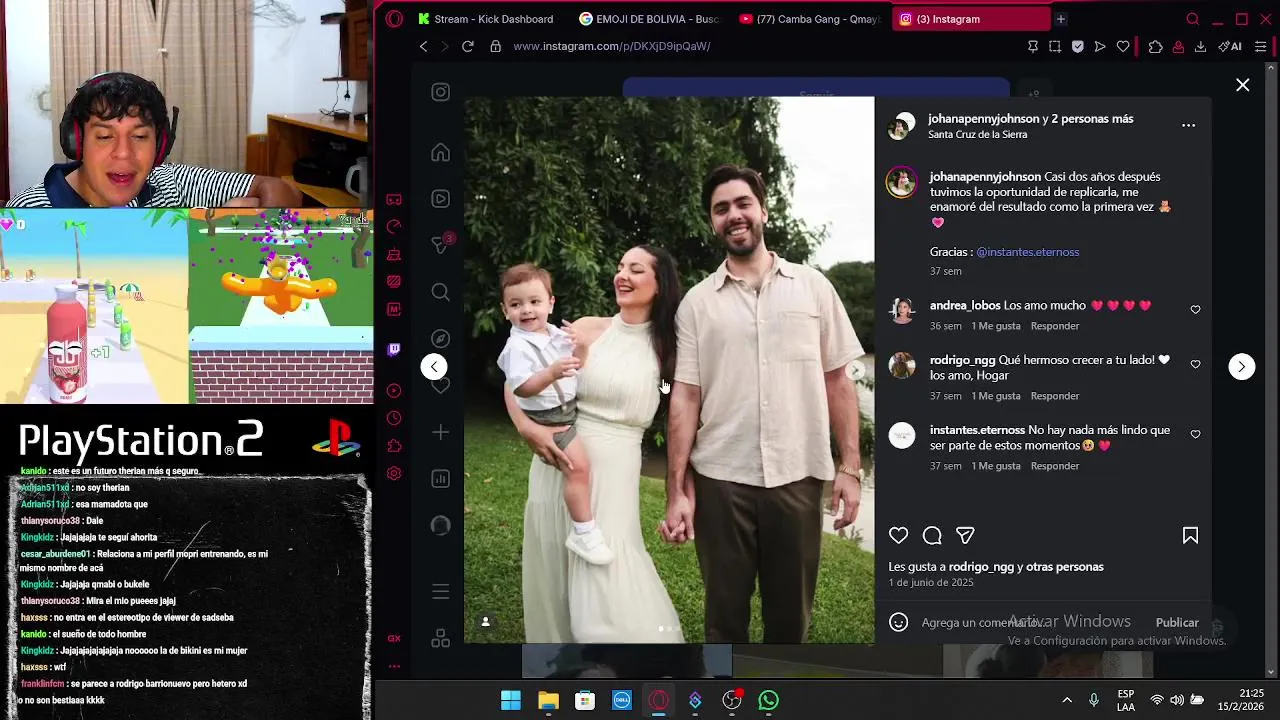Viewport: 1280px width, 720px height.
Task: Click the bookmark heart icon in address bar
Action: 1123,46
